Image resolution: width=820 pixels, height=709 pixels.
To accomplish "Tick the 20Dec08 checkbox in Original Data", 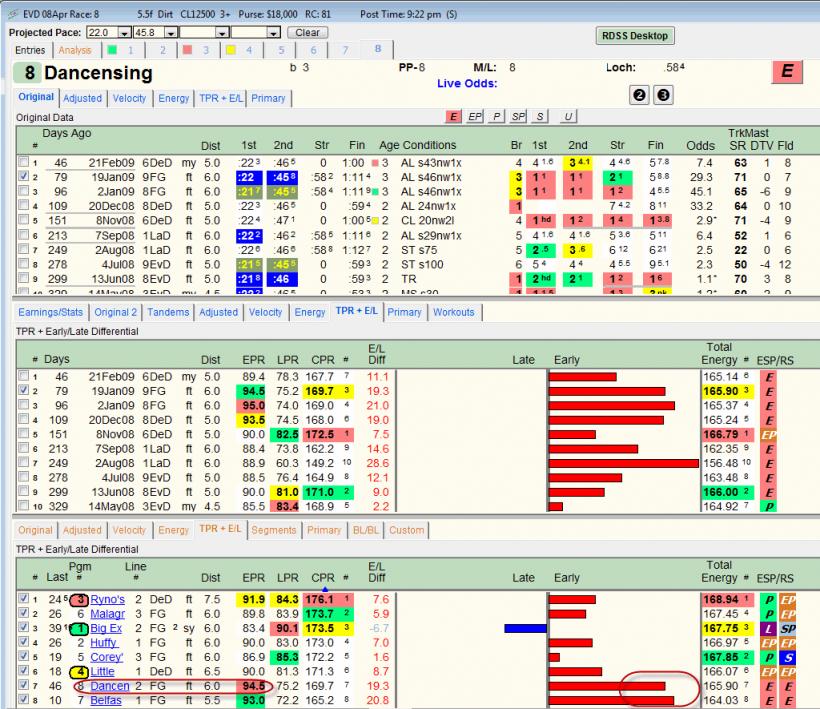I will tap(24, 205).
